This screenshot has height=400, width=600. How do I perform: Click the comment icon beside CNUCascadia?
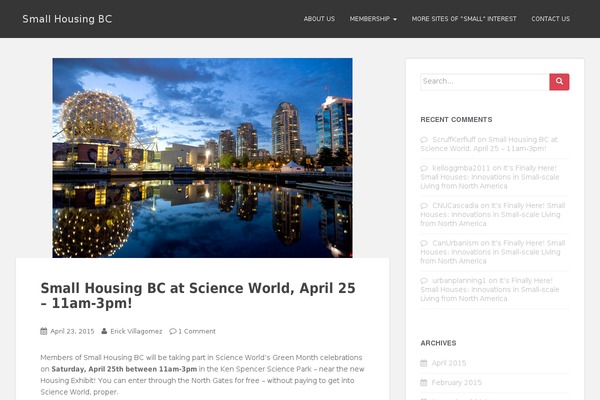424,206
